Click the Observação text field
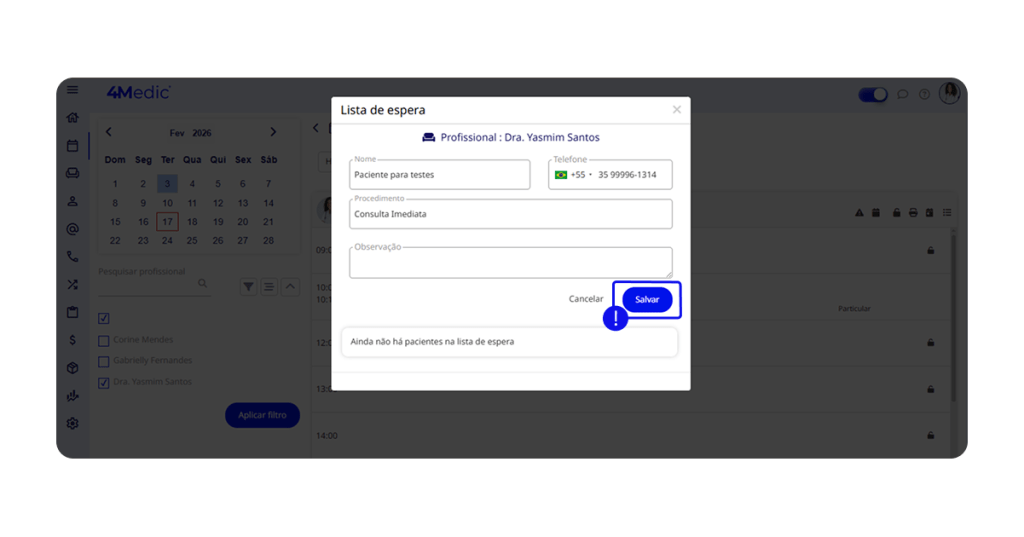 (x=510, y=263)
